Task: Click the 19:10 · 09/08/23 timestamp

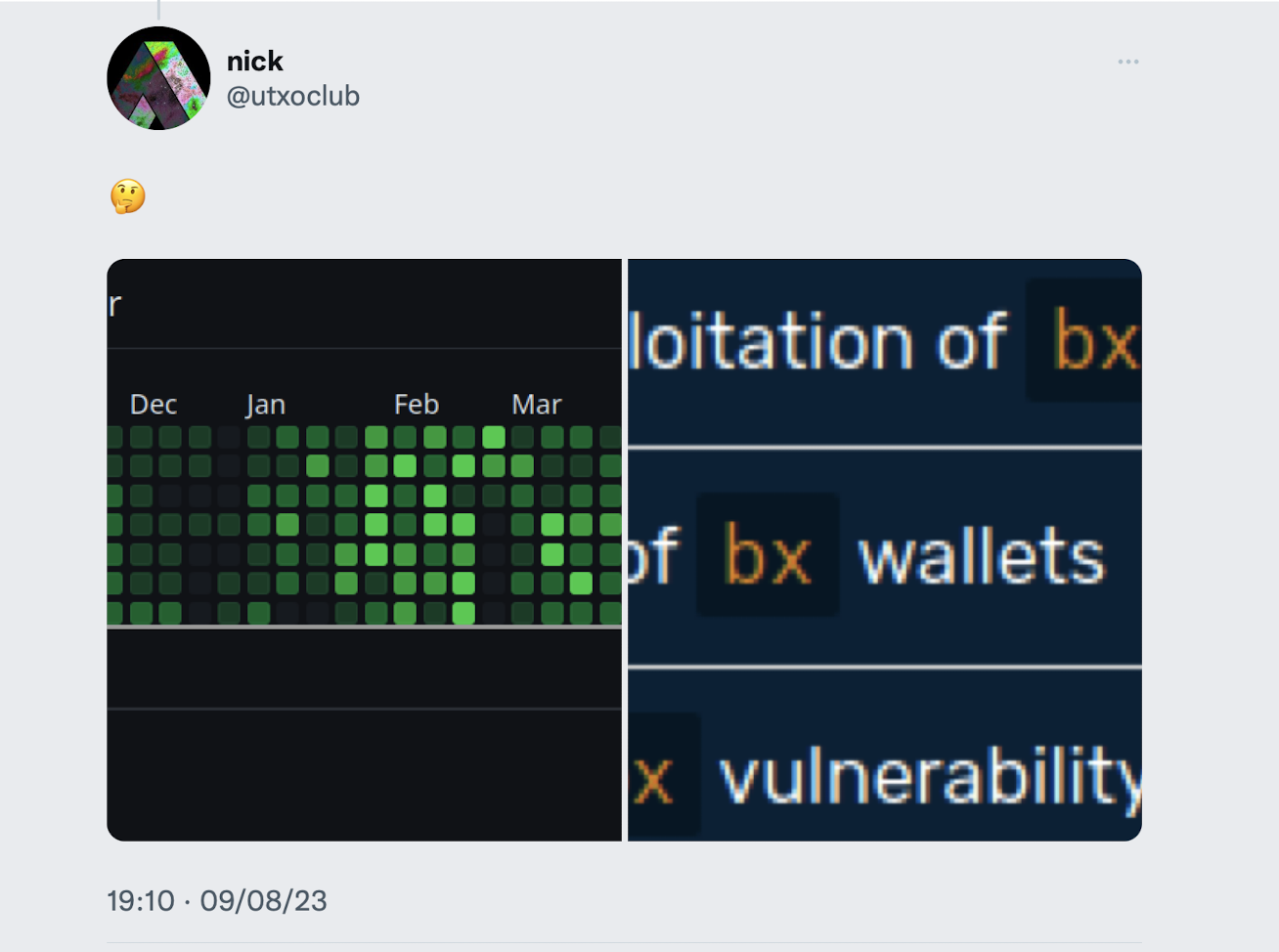Action: [217, 900]
